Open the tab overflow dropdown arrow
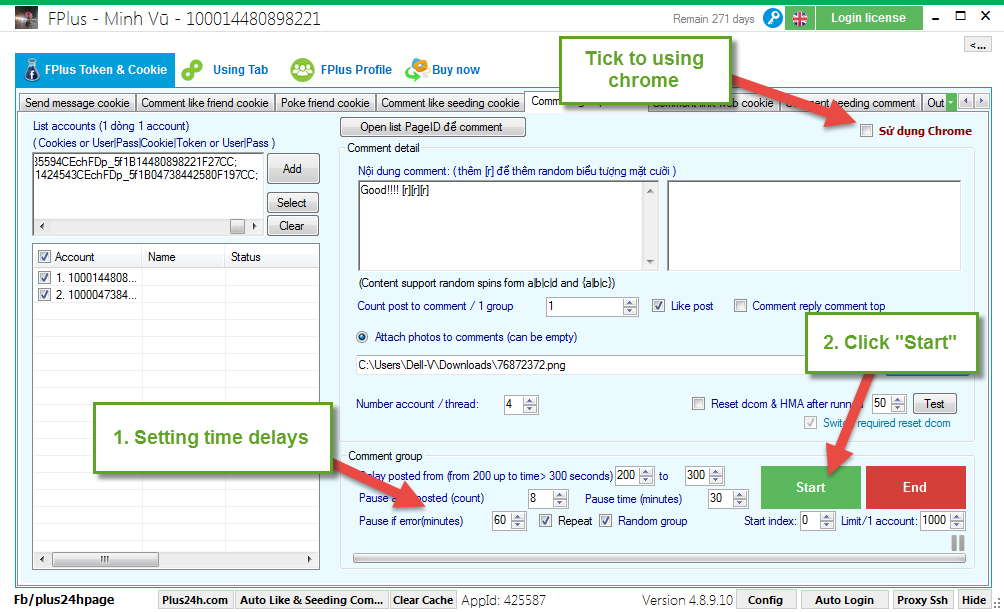1004x612 pixels. (x=951, y=102)
